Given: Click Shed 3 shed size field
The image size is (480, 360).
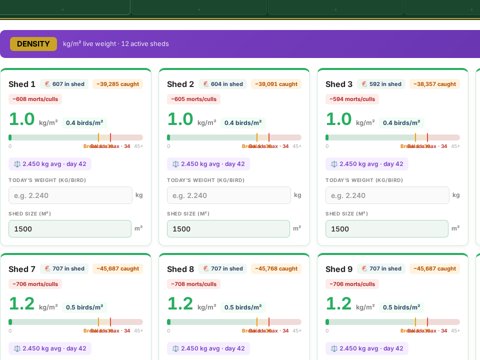Looking at the screenshot, I should 387,229.
